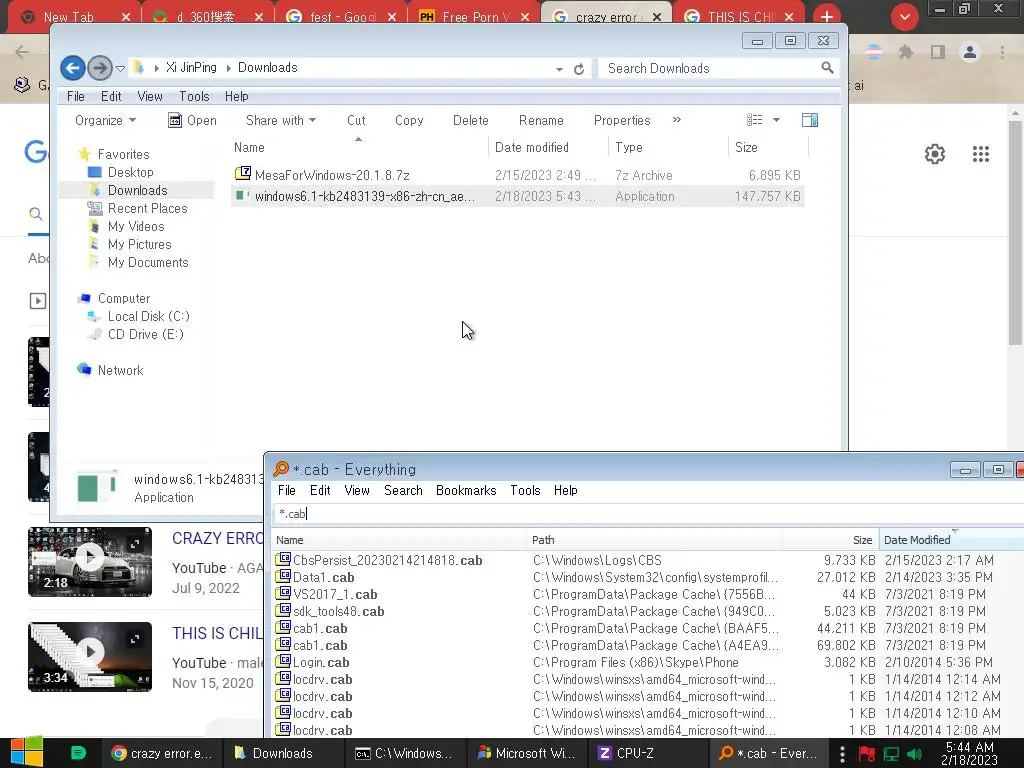This screenshot has width=1024, height=768.
Task: Click Xi JinPing in the address breadcrumb
Action: (x=191, y=68)
